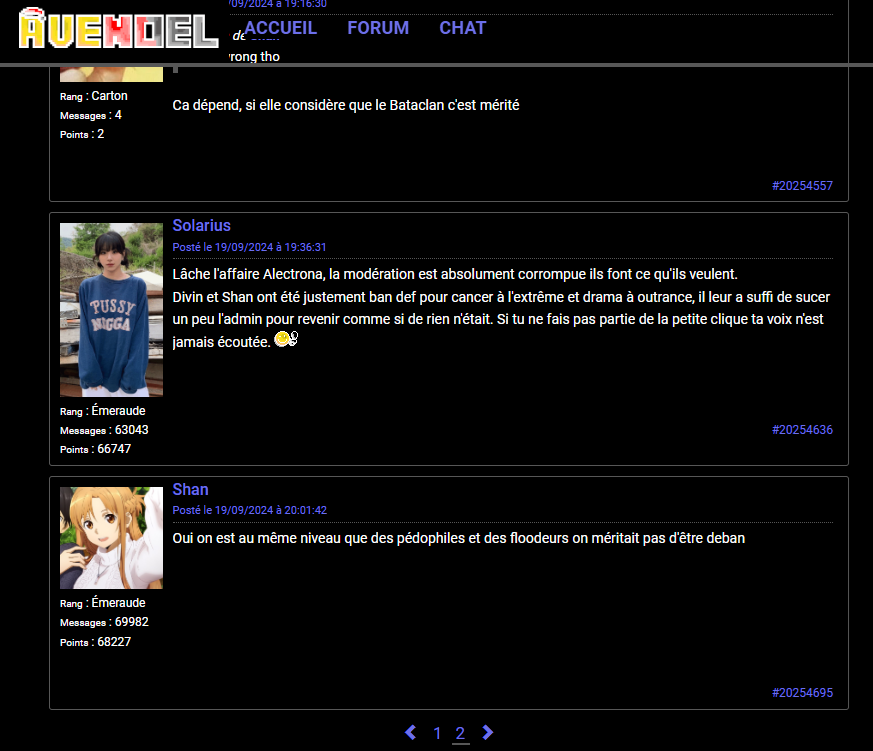Open Solarius's user profile link
The image size is (873, 751).
click(201, 226)
